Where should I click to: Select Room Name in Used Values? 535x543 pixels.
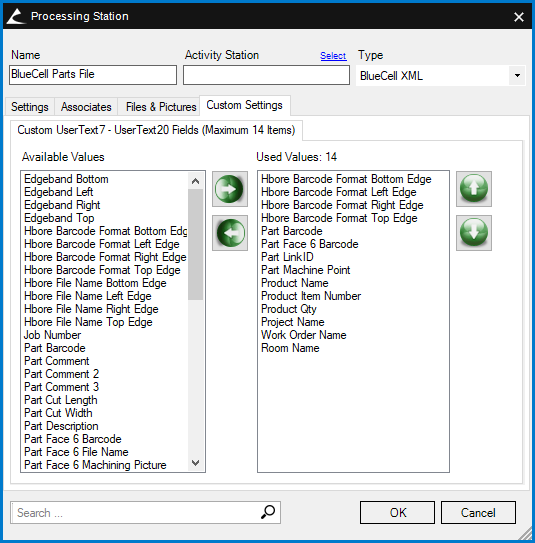pos(290,348)
